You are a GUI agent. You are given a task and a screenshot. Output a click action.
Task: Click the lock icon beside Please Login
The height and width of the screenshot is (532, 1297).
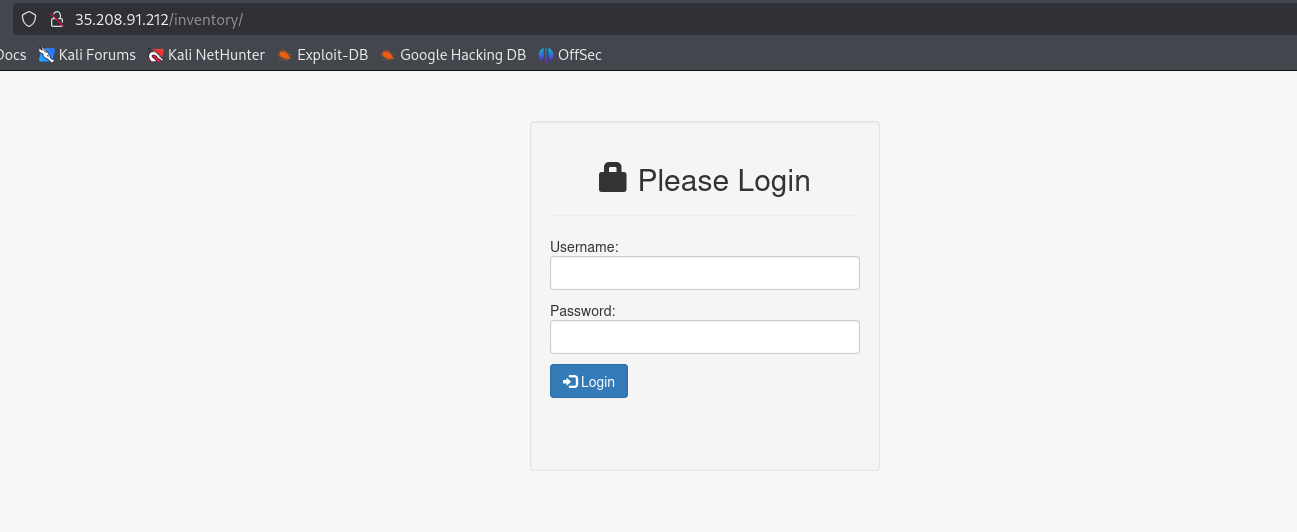tap(612, 178)
